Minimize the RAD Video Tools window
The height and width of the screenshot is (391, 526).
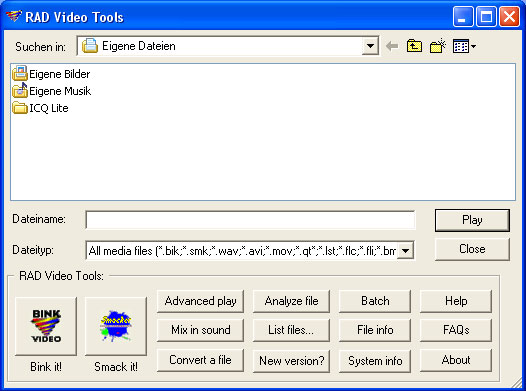463,16
